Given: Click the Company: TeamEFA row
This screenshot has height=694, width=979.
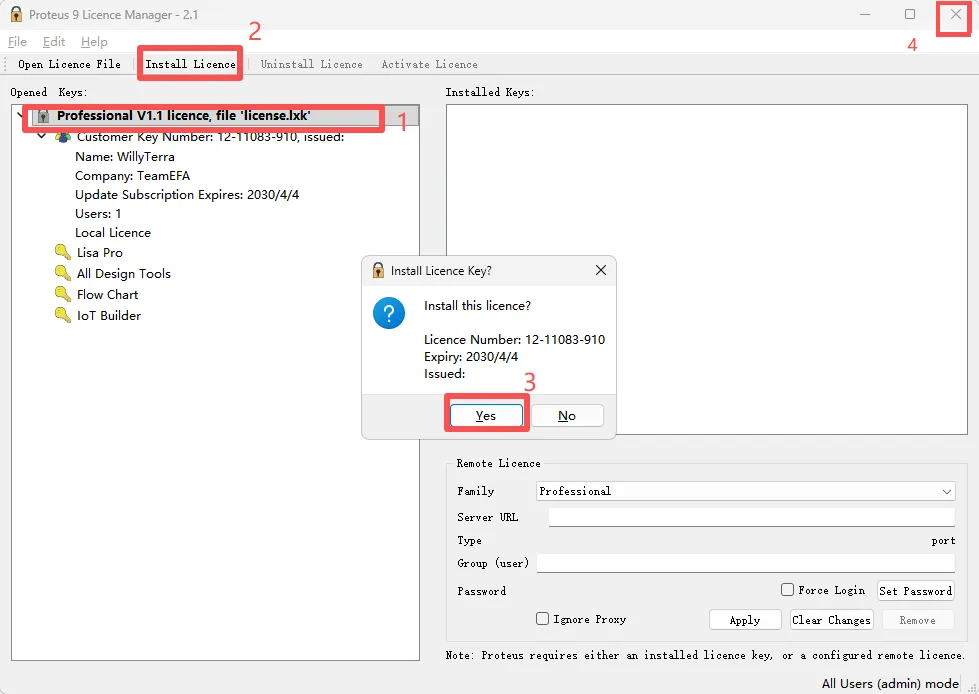Looking at the screenshot, I should (x=132, y=176).
